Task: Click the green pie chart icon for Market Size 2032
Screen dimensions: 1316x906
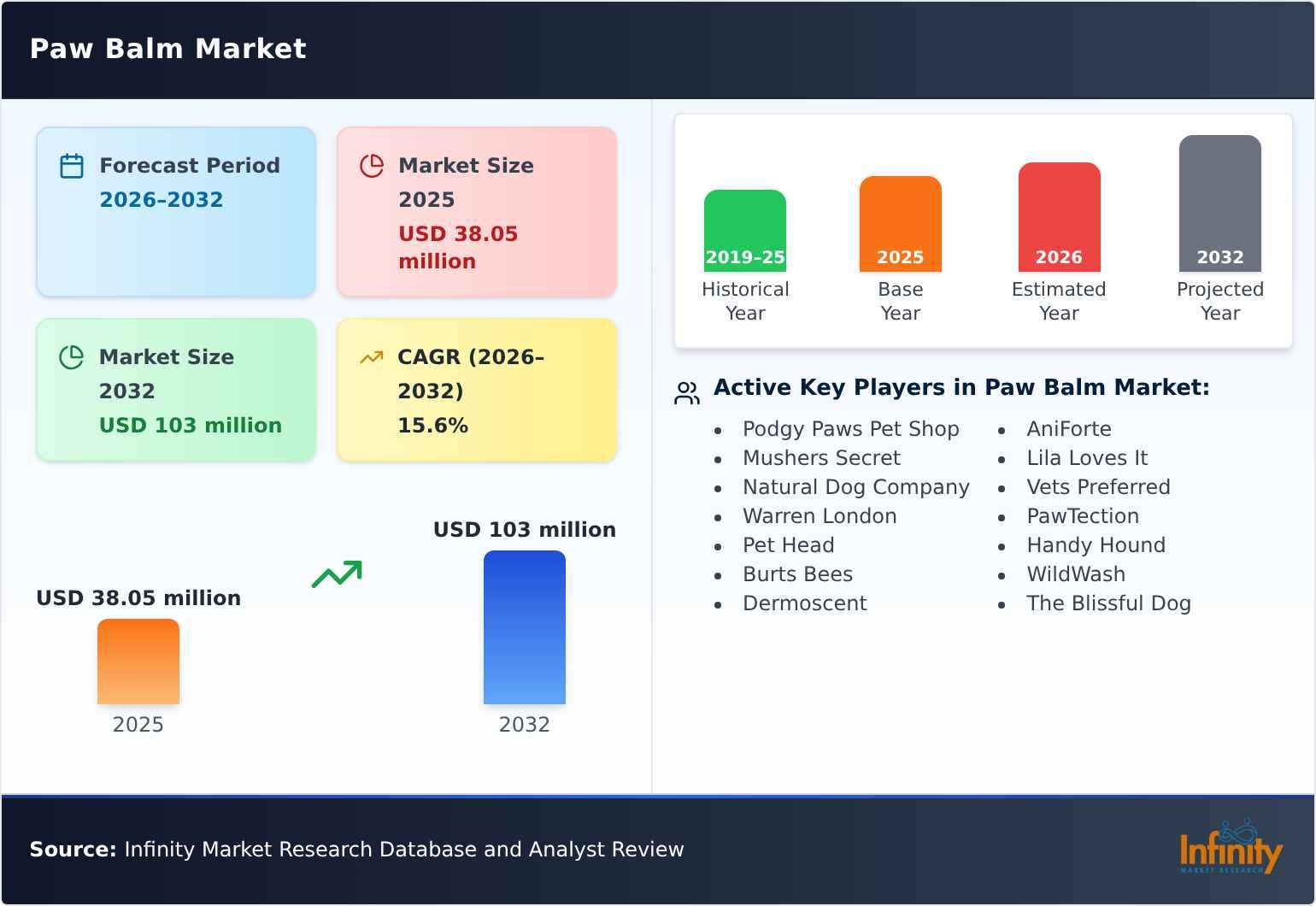Action: click(x=72, y=357)
